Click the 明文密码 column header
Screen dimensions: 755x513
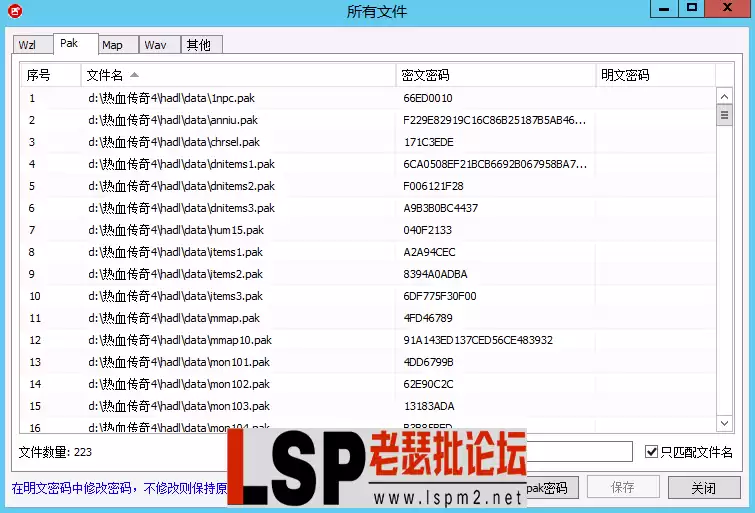coord(656,75)
